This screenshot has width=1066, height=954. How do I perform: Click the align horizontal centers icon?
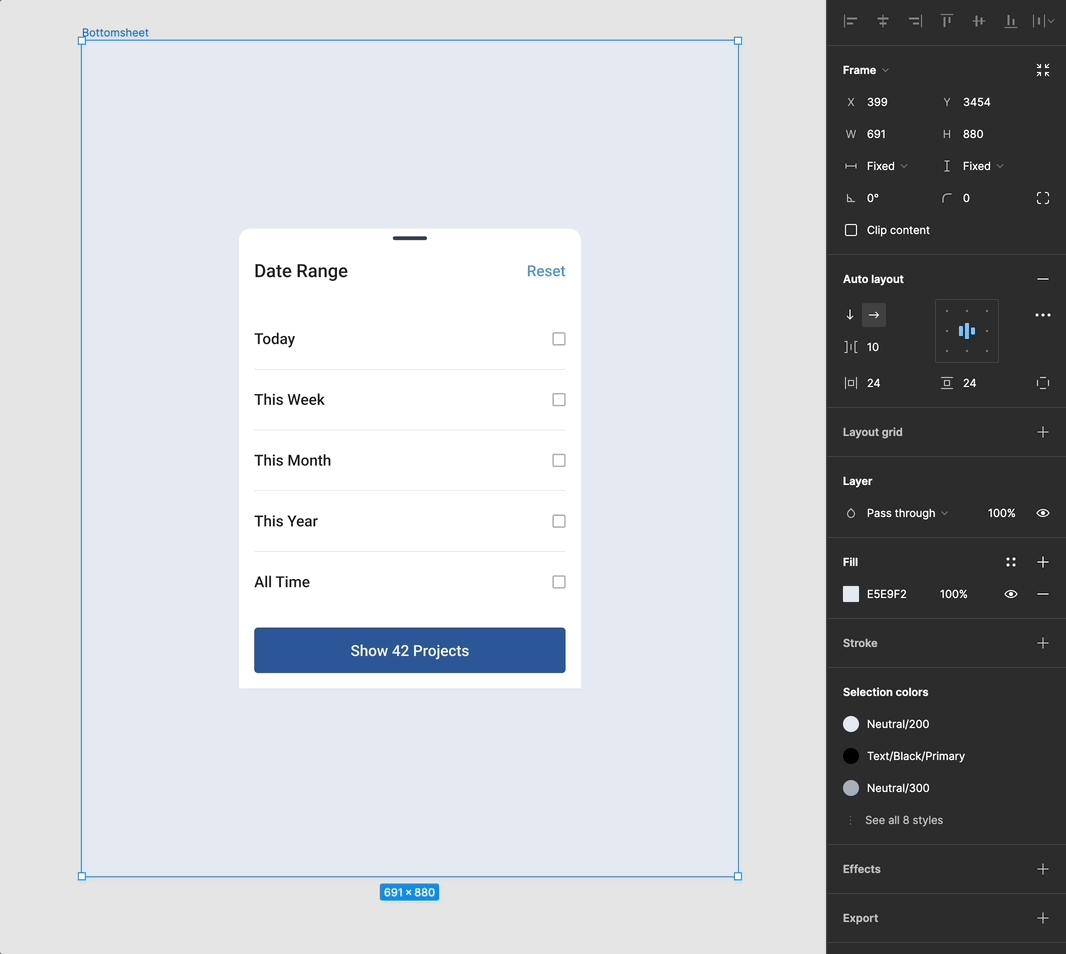click(x=883, y=21)
